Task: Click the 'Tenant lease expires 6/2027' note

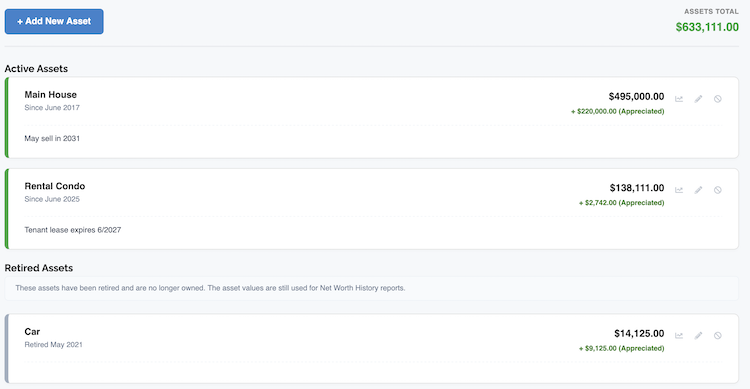Action: tap(73, 230)
